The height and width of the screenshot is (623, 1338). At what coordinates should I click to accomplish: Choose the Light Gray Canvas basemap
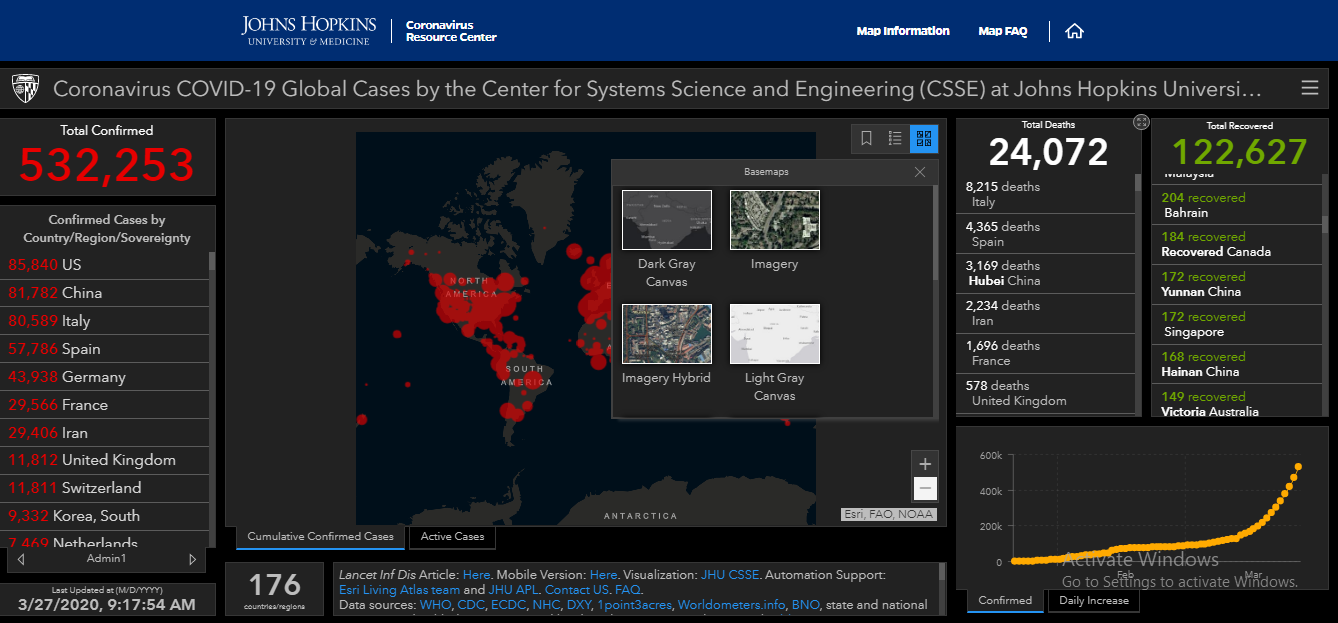click(x=774, y=334)
